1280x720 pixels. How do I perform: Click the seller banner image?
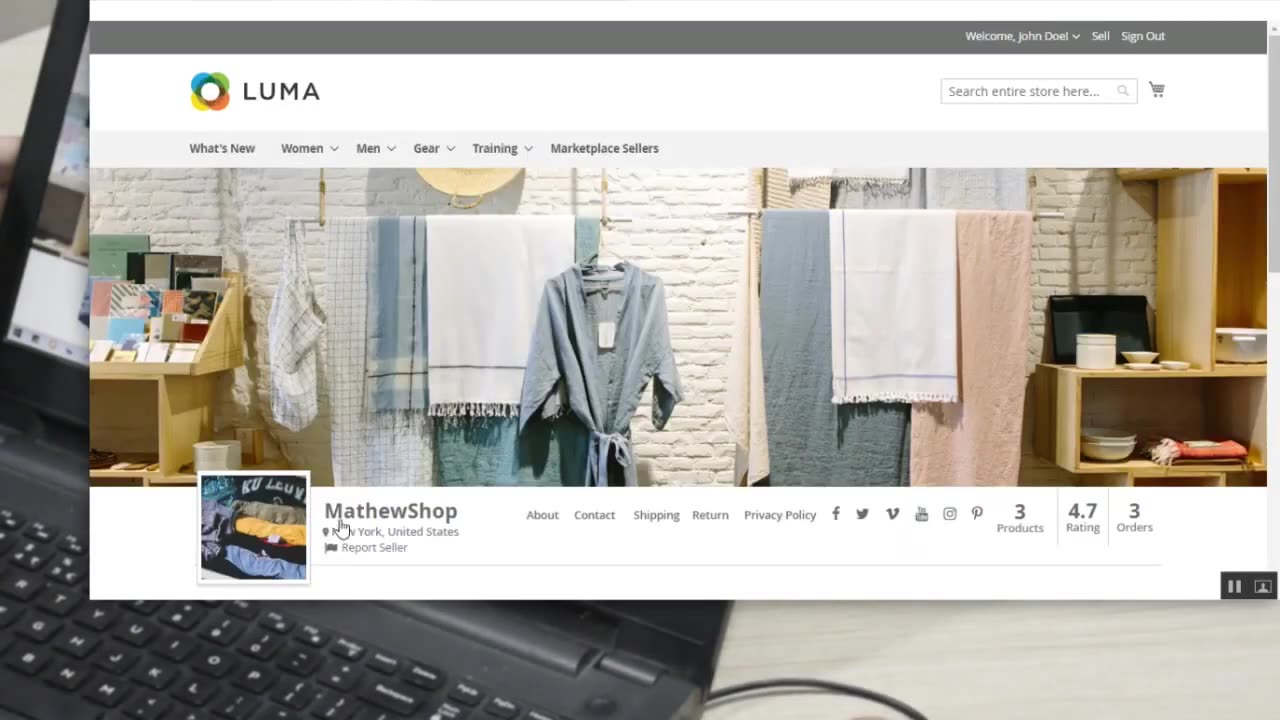tap(678, 327)
